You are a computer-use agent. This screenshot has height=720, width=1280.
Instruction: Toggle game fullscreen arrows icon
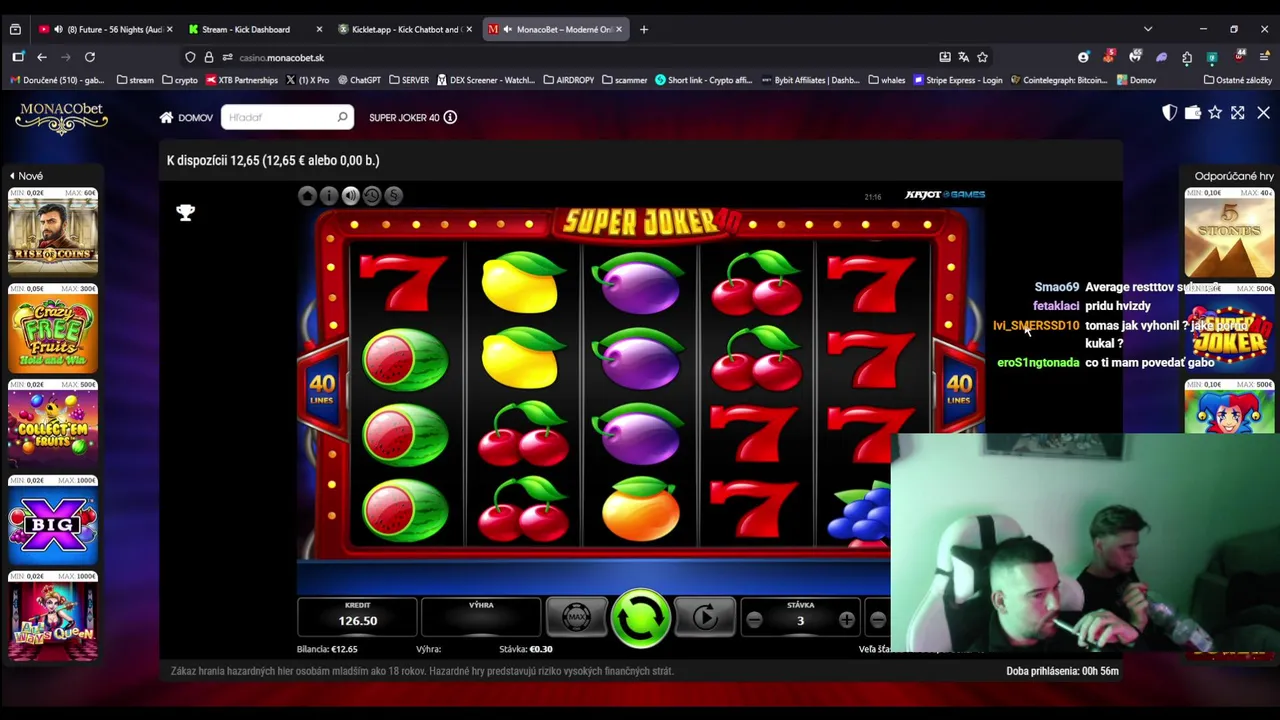(1238, 113)
